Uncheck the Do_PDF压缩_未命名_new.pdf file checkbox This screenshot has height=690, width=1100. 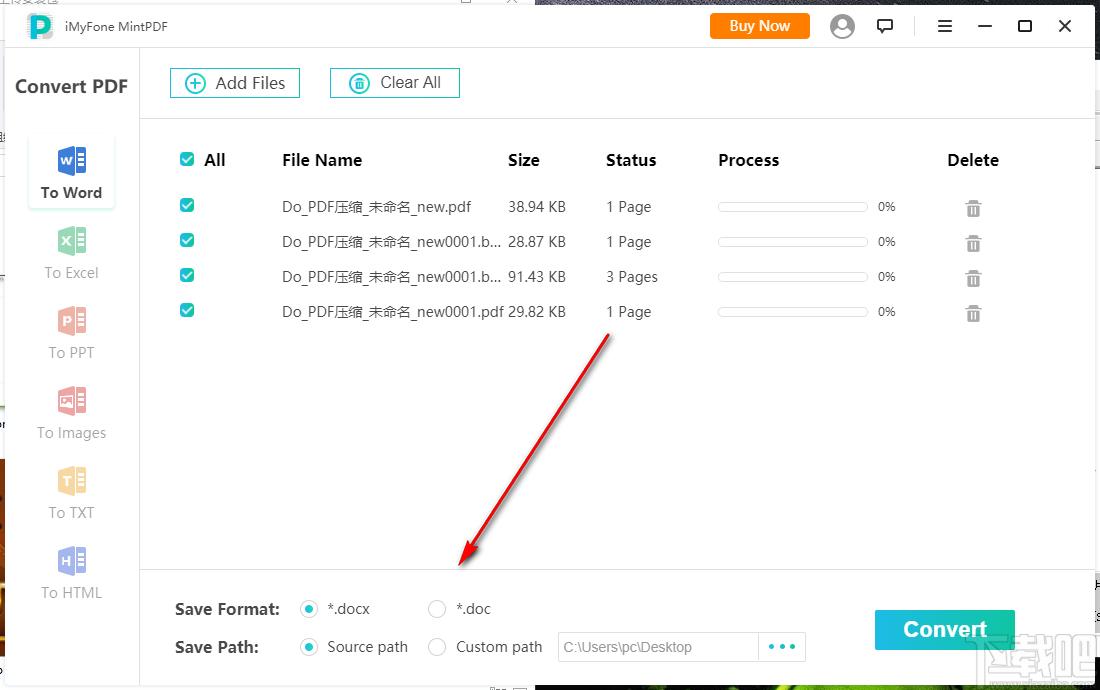click(187, 205)
